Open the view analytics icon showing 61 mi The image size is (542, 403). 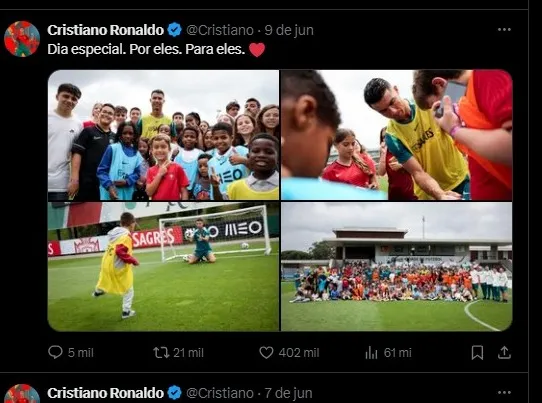(371, 353)
